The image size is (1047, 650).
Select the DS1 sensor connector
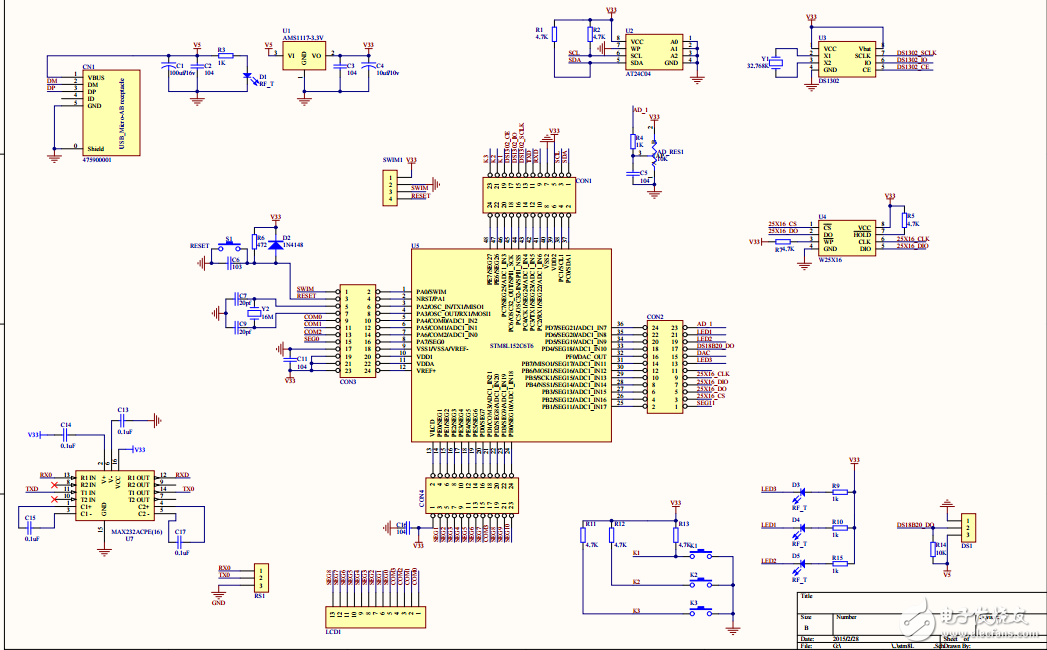(x=967, y=527)
